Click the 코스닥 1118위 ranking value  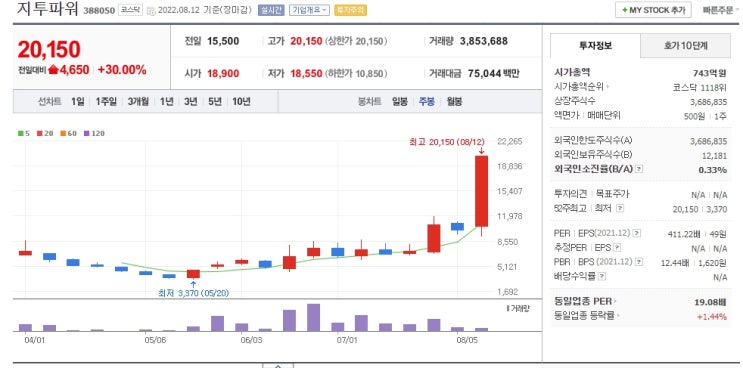click(x=699, y=87)
